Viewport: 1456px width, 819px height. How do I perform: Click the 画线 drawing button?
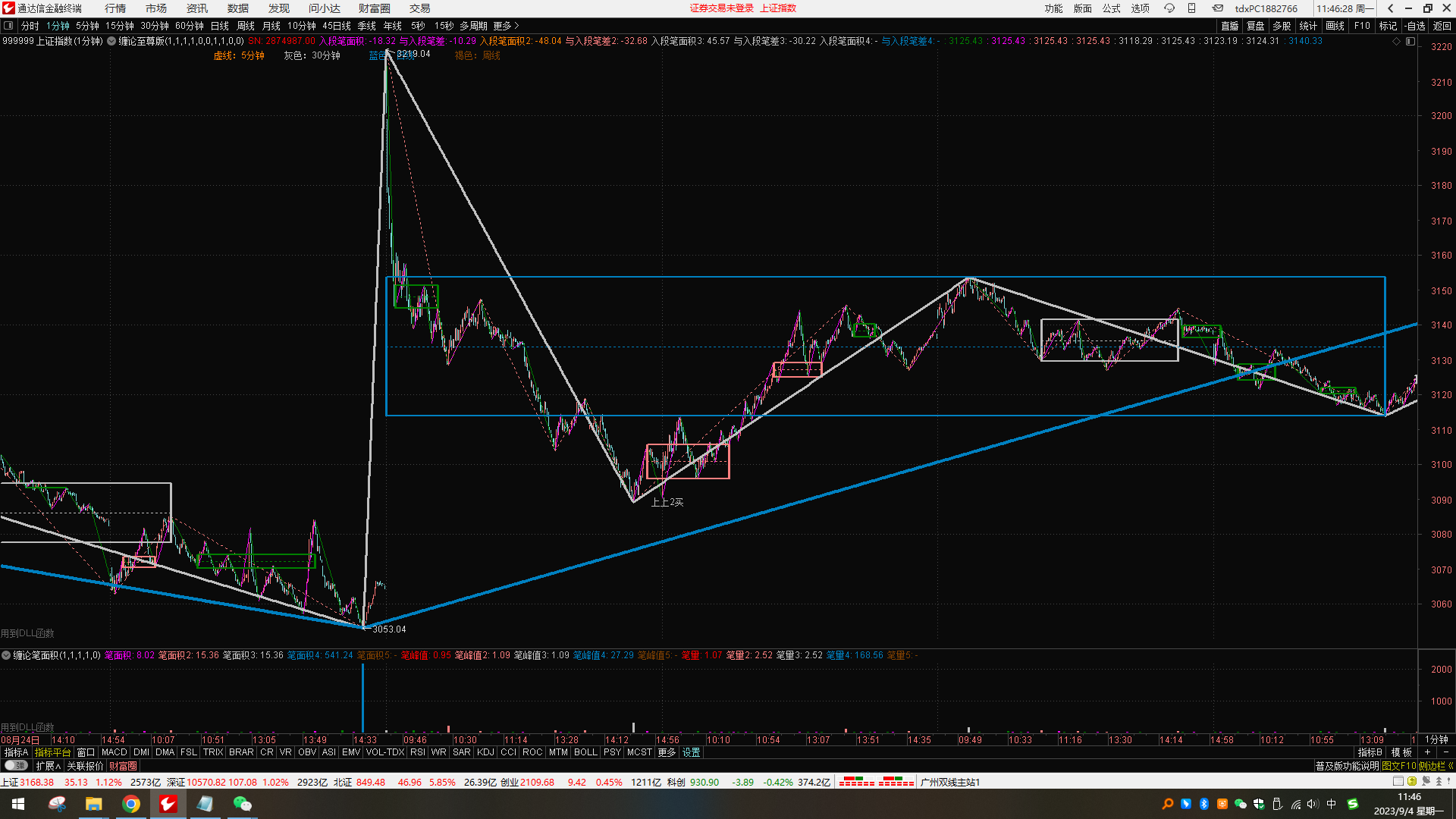[x=1335, y=26]
